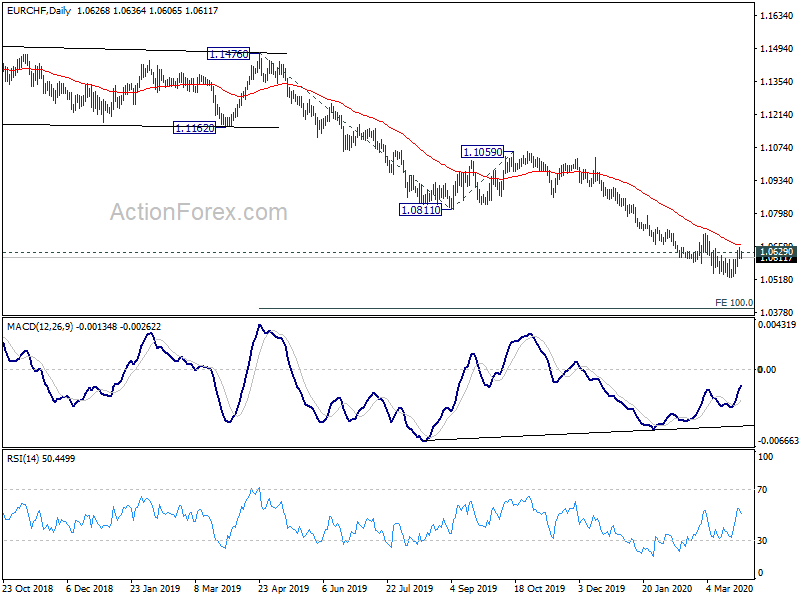Viewport: 800px width, 600px height.
Task: Click the ActionForex.com watermark
Action: click(x=199, y=212)
